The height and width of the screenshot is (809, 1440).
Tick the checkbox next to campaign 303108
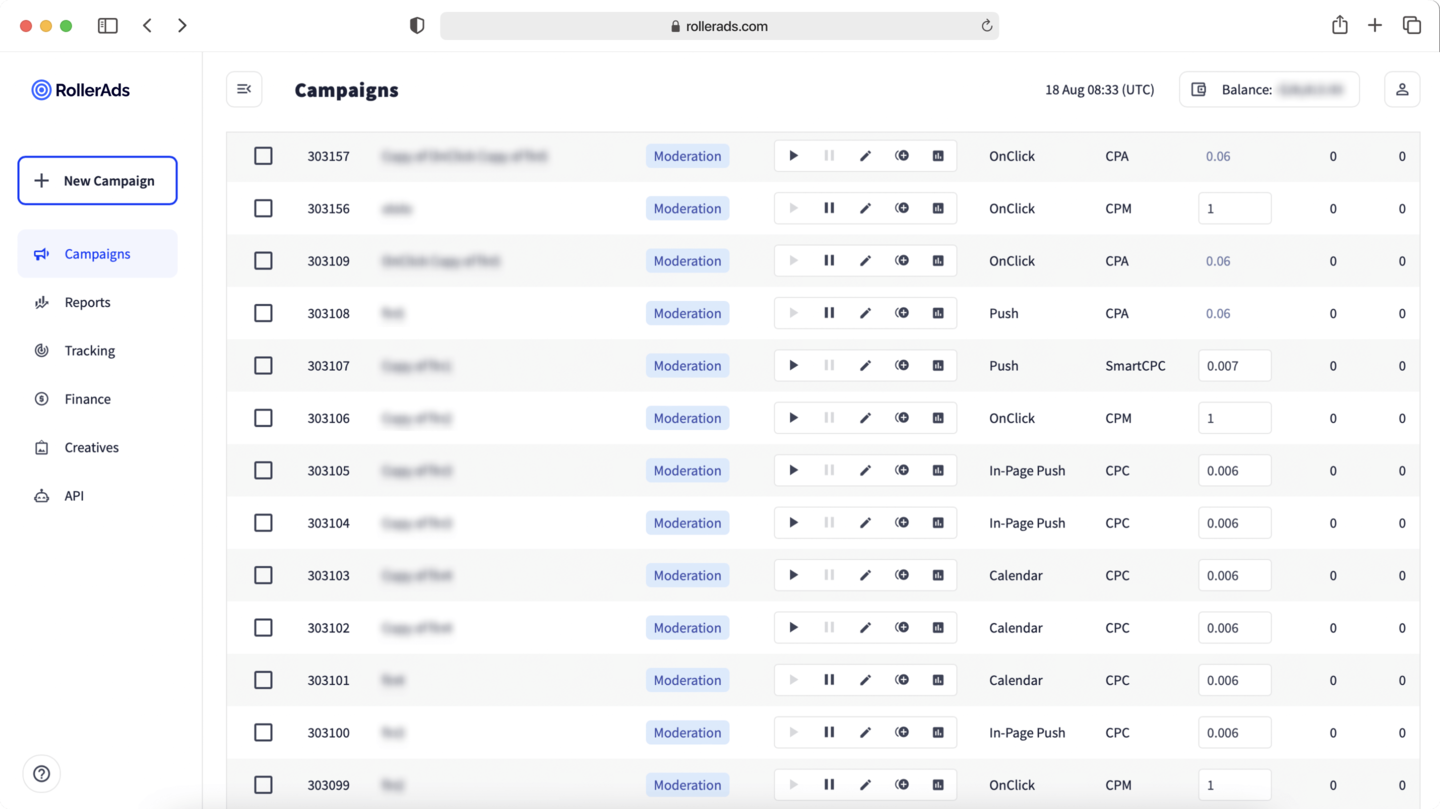coord(263,313)
